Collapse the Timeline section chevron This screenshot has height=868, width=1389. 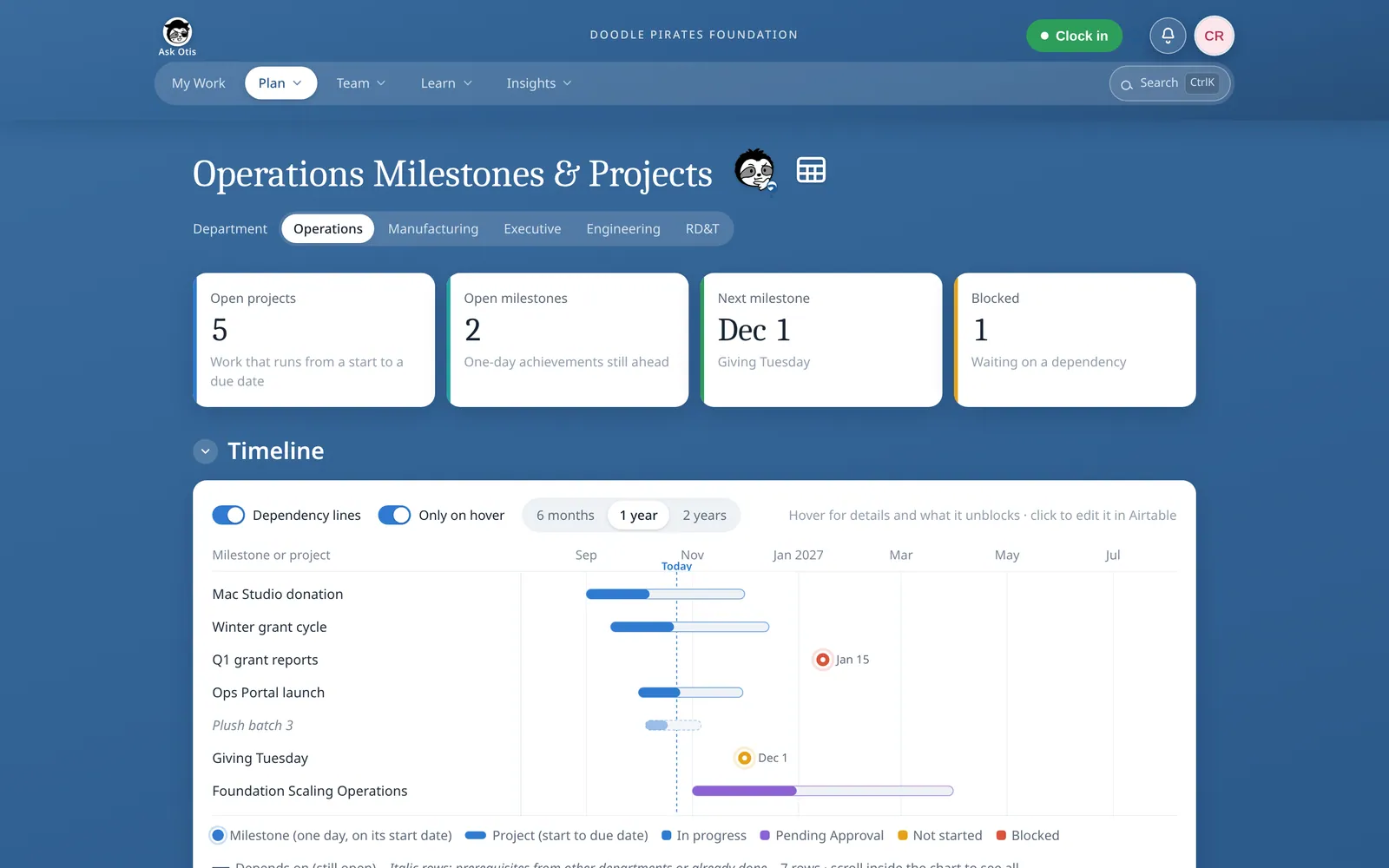(205, 451)
